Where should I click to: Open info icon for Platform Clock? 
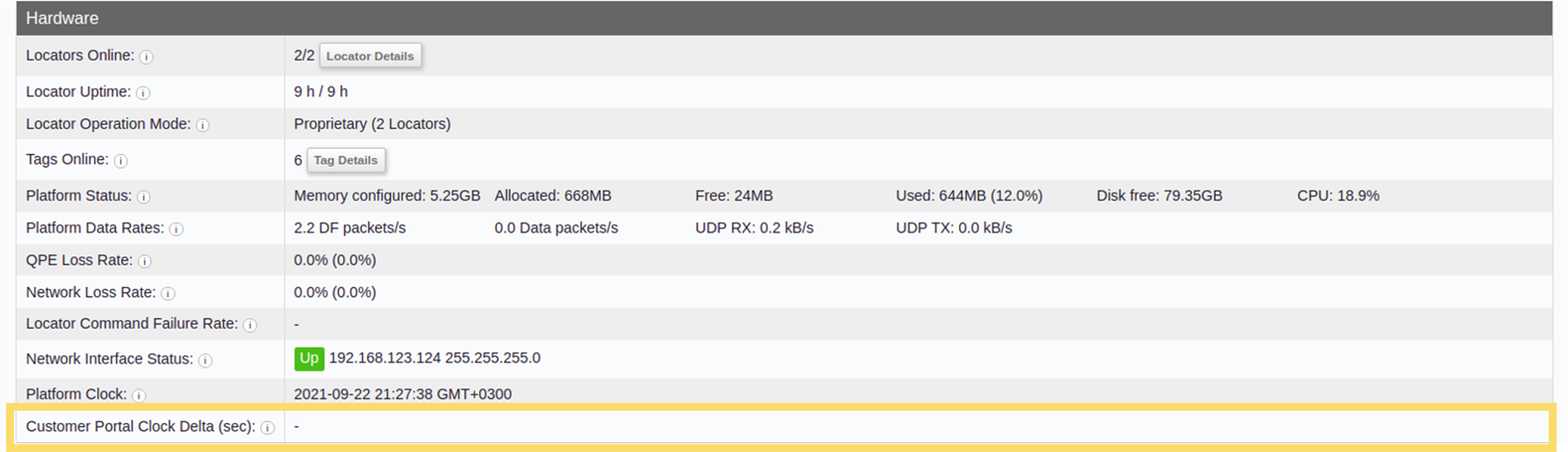139,396
